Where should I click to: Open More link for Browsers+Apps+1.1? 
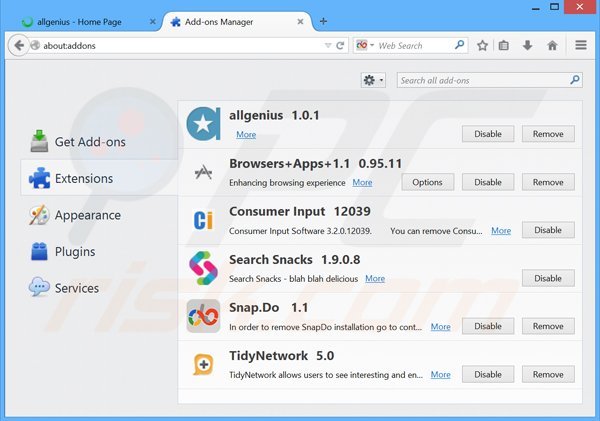(x=362, y=183)
